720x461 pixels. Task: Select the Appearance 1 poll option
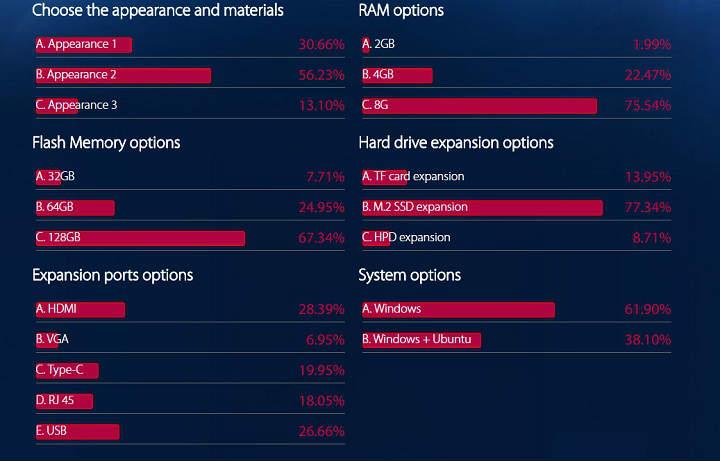(x=82, y=45)
